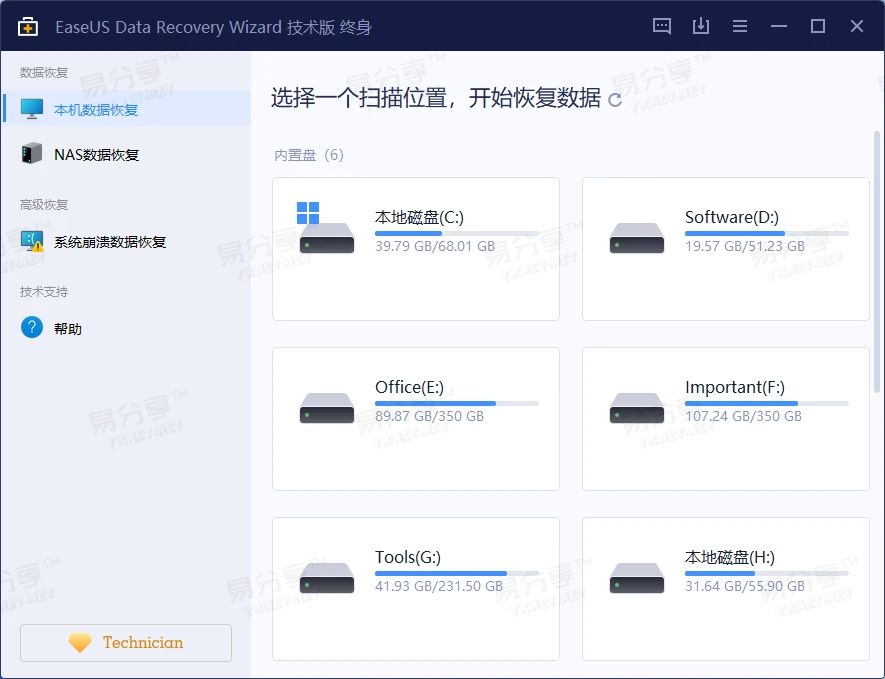885x679 pixels.
Task: Select the Office(E:) drive card
Action: (x=416, y=419)
